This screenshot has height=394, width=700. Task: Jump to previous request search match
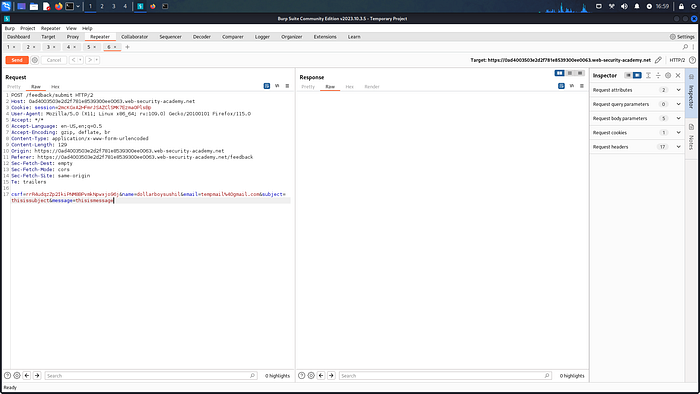coord(27,376)
